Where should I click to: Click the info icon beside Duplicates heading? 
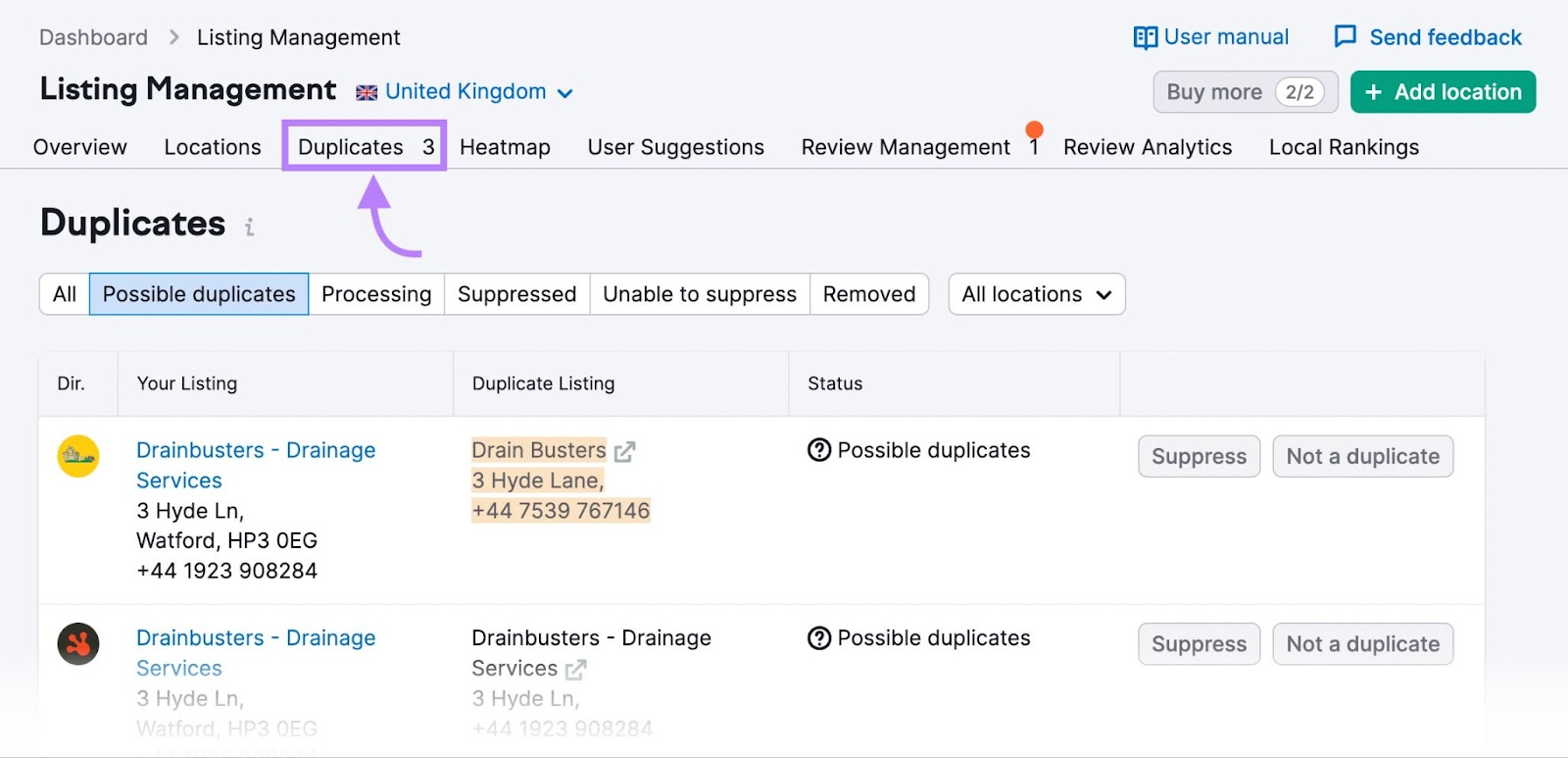click(250, 227)
